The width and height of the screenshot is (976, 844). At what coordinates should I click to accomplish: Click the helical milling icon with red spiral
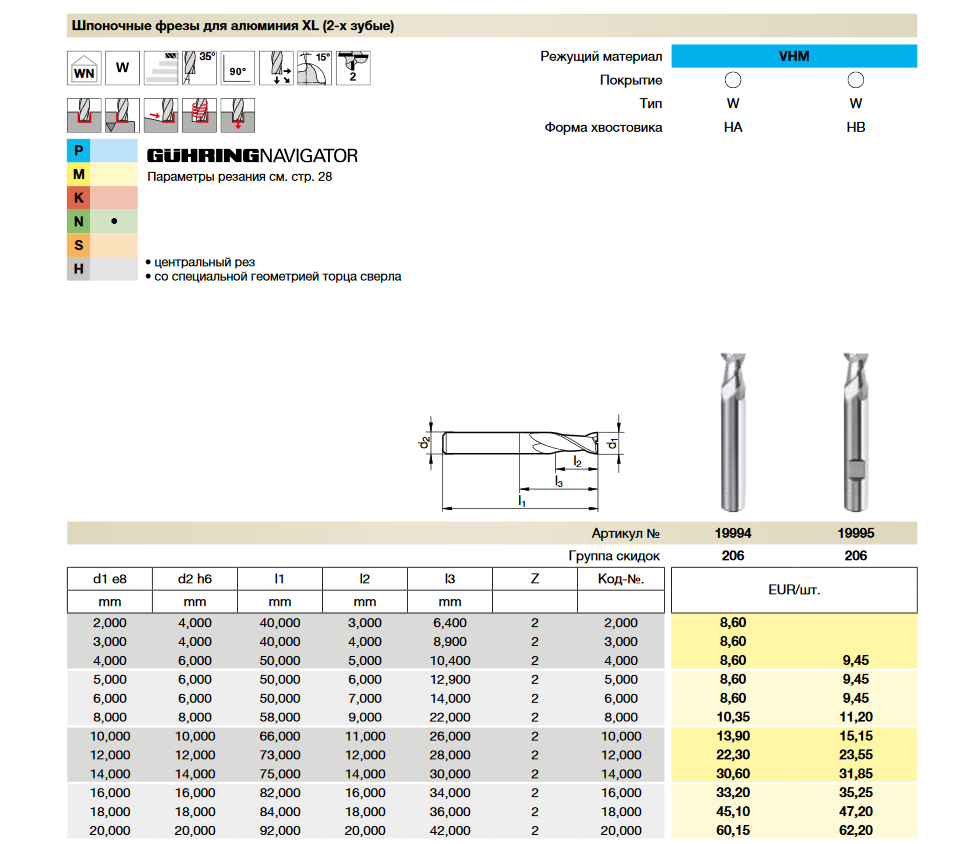[x=199, y=115]
